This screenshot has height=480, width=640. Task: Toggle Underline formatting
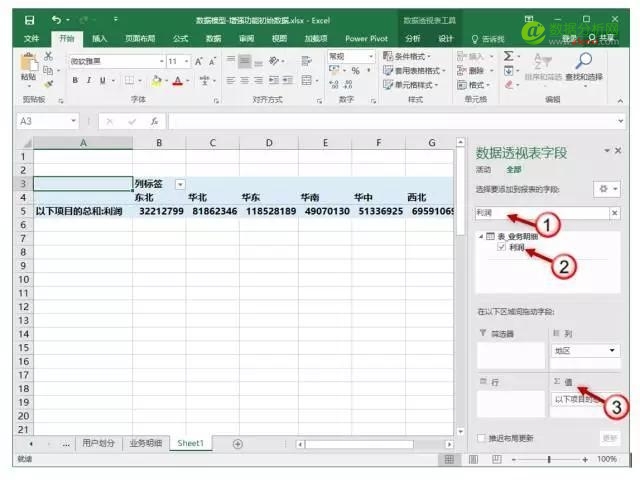(102, 80)
